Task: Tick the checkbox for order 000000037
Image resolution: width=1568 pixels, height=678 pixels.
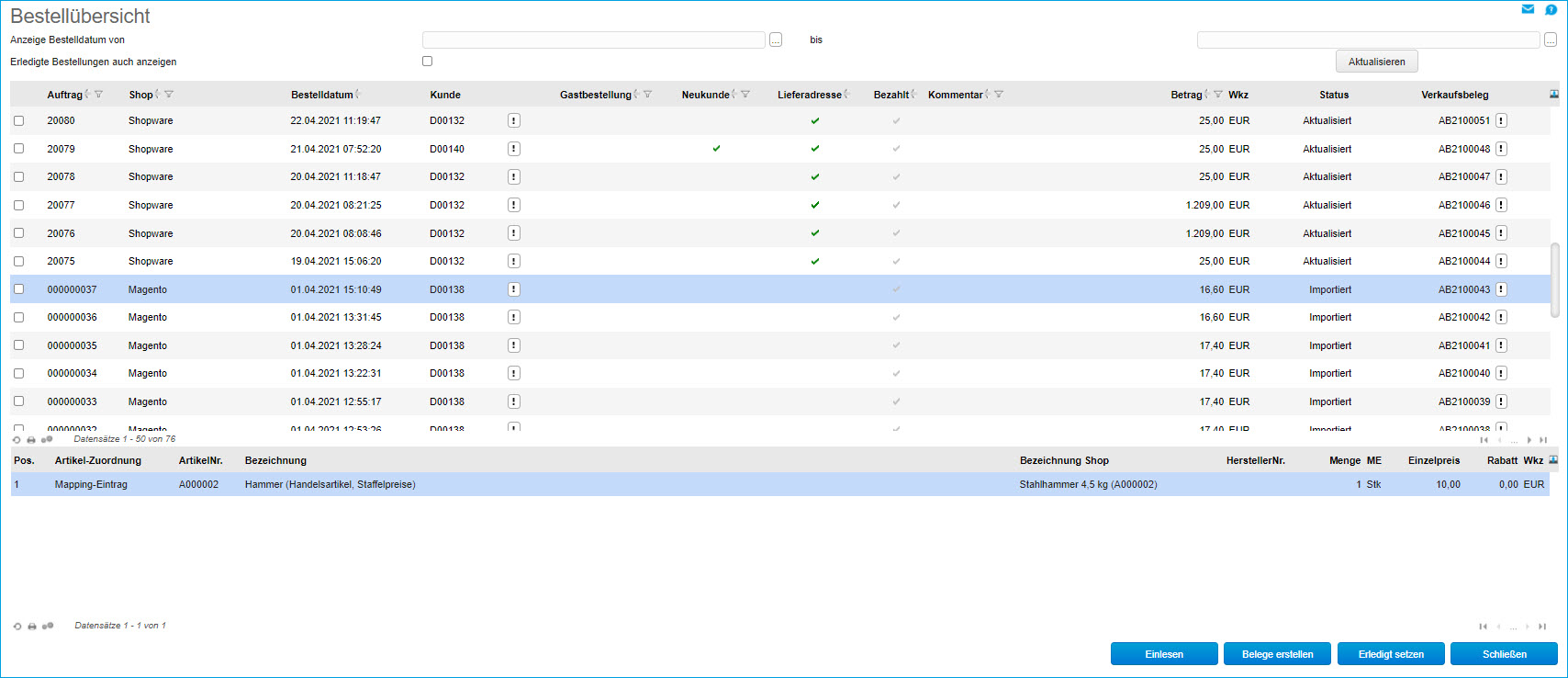Action: (18, 289)
